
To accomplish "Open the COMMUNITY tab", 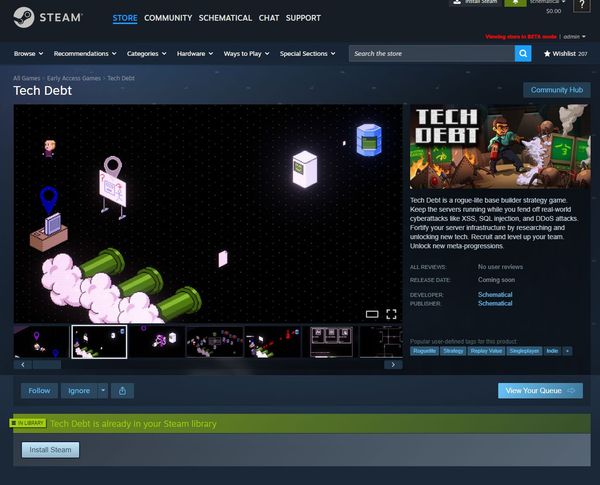I will pos(168,18).
